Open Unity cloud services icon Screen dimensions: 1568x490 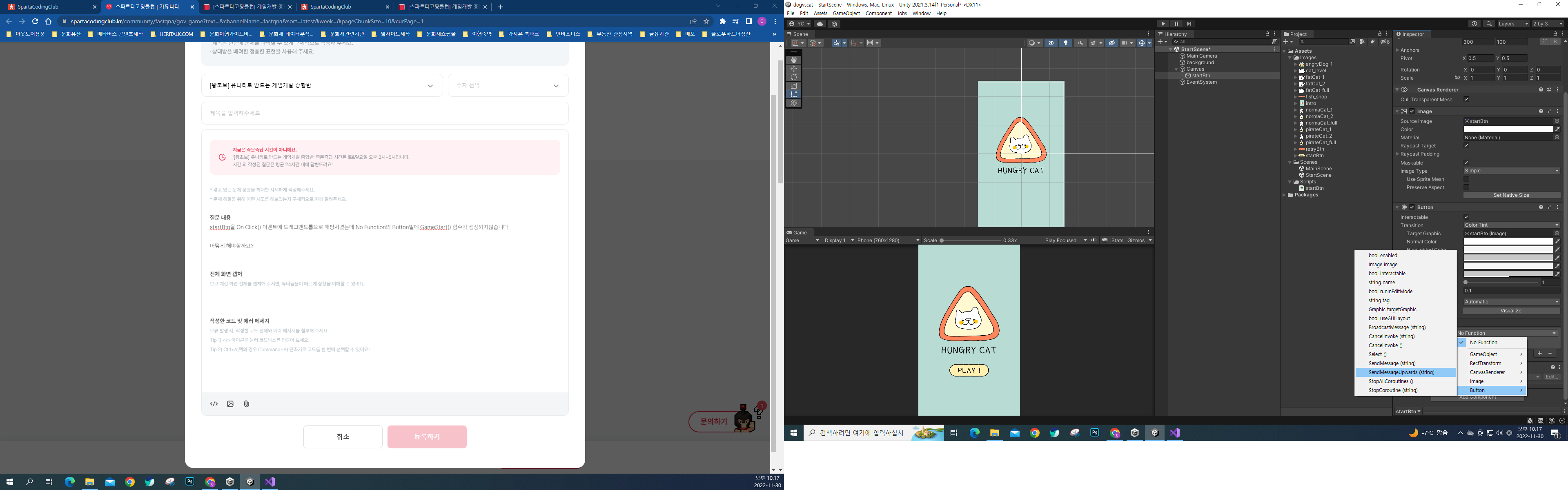[820, 24]
